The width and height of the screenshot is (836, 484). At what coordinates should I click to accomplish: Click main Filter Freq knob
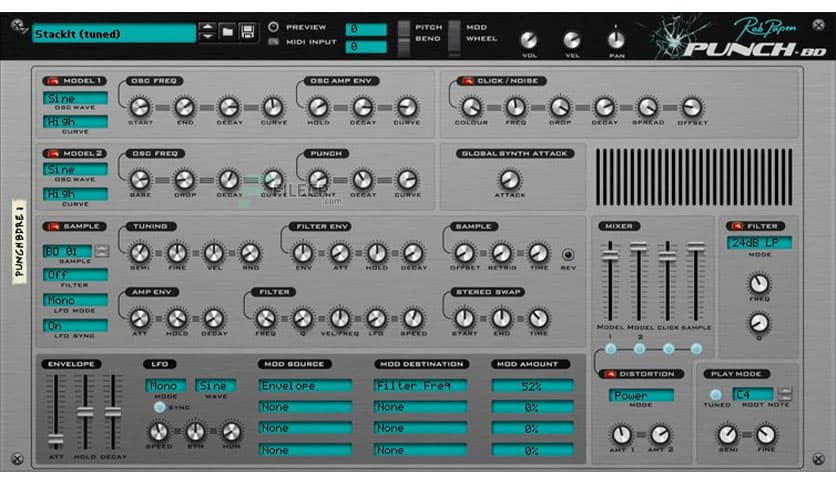759,284
